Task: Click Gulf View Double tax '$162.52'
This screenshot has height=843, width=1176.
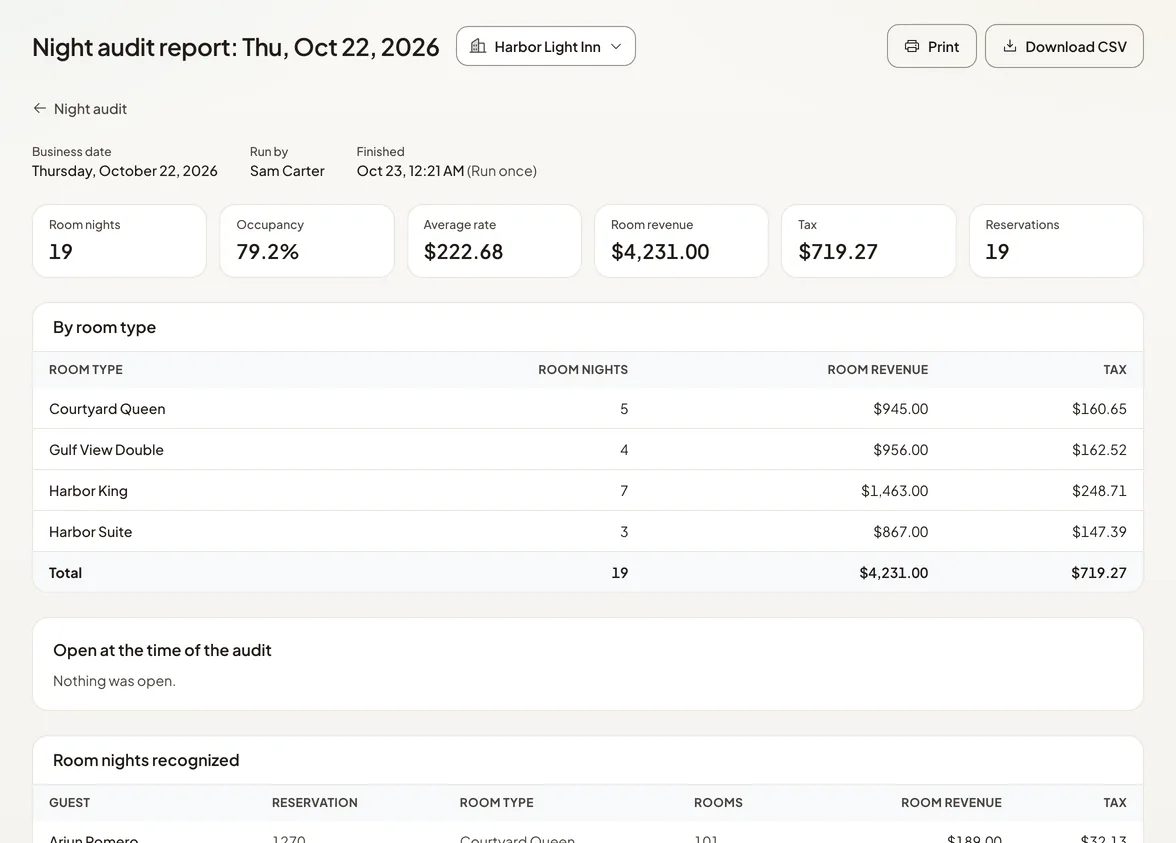Action: tap(1100, 450)
